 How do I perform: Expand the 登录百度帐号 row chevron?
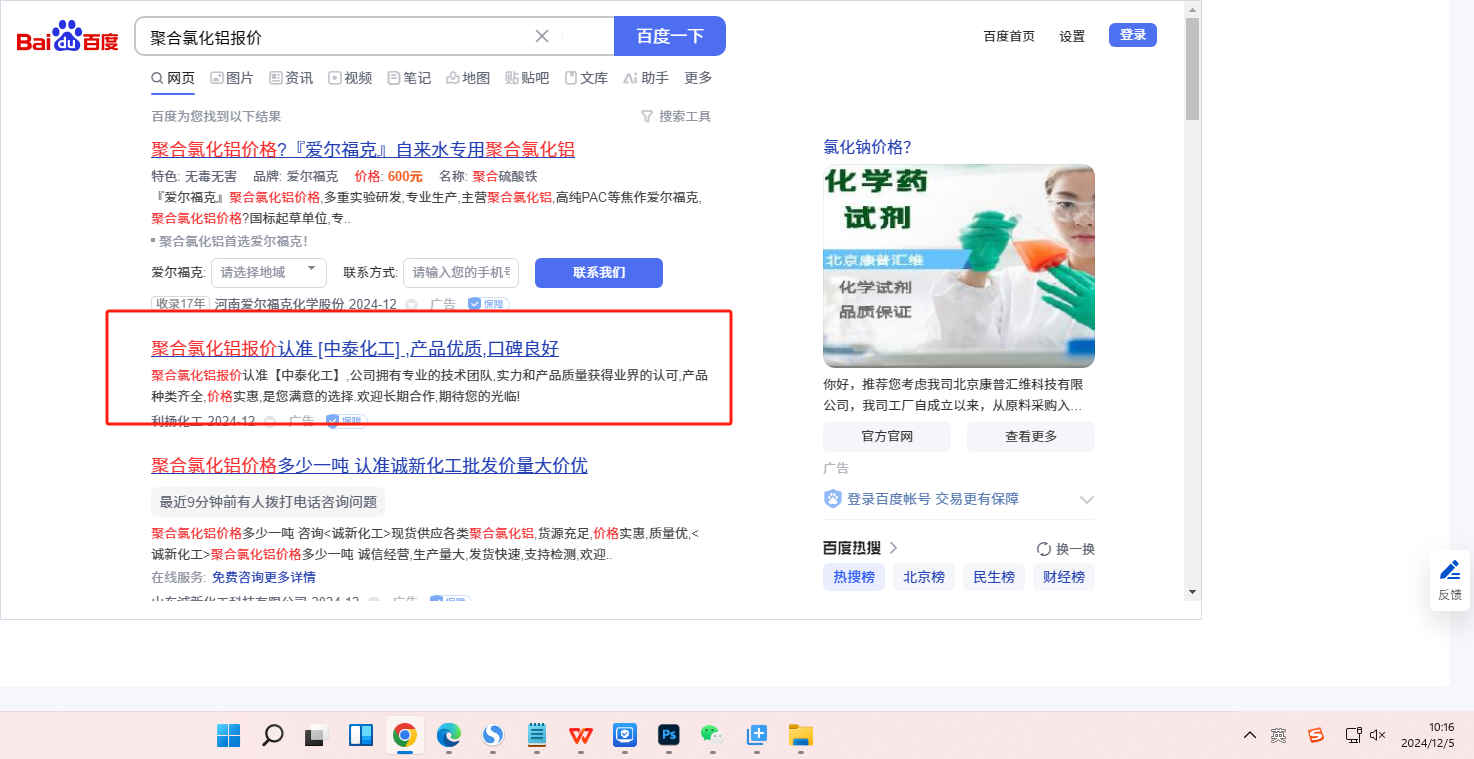[x=1087, y=499]
